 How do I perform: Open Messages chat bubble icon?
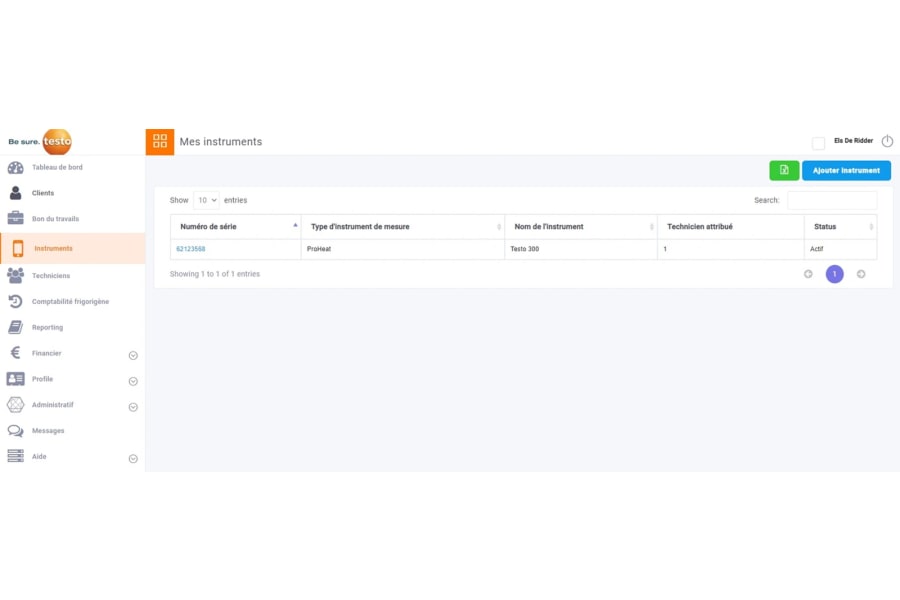pyautogui.click(x=15, y=431)
